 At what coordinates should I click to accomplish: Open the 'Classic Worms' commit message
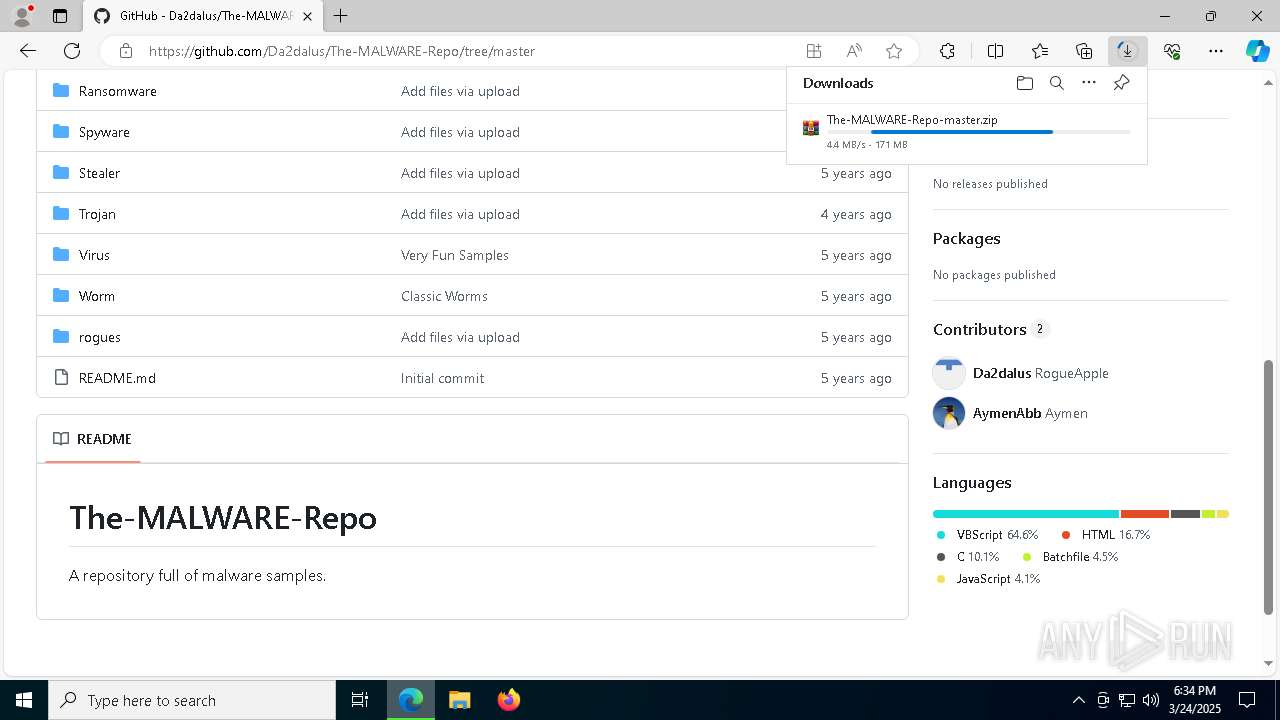[444, 296]
